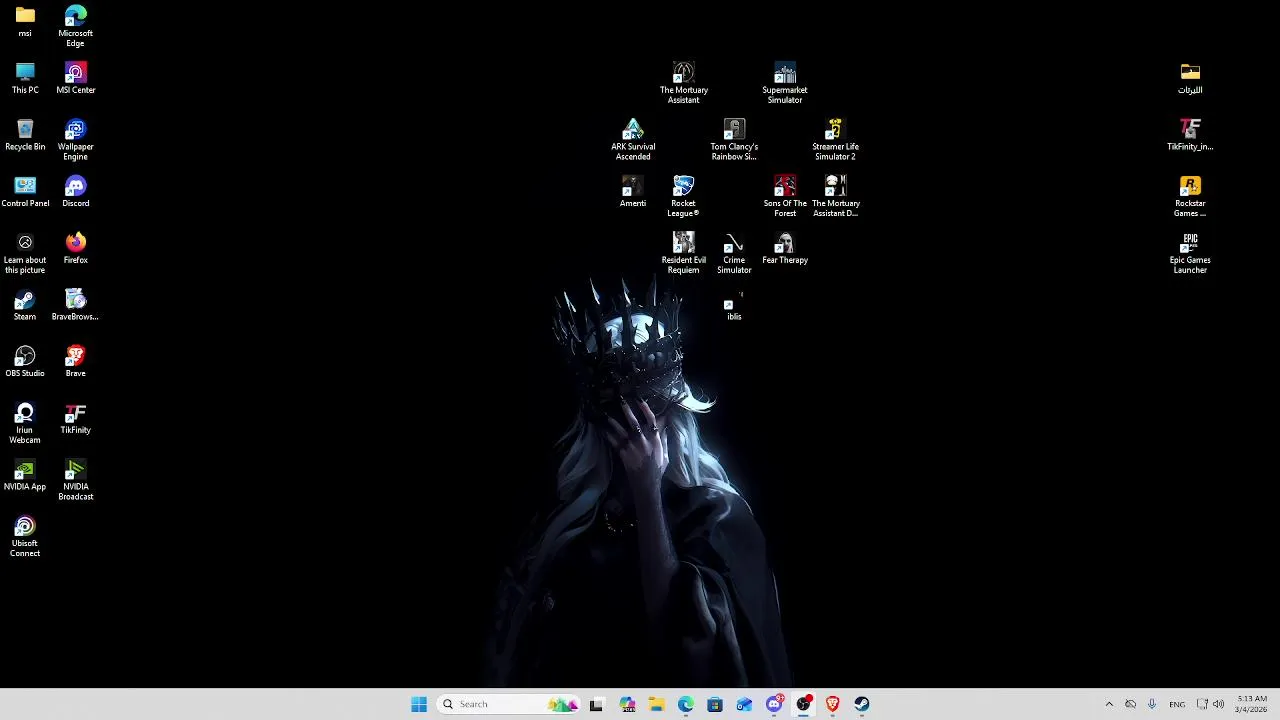Launch the Discord desktop shortcut

(75, 192)
